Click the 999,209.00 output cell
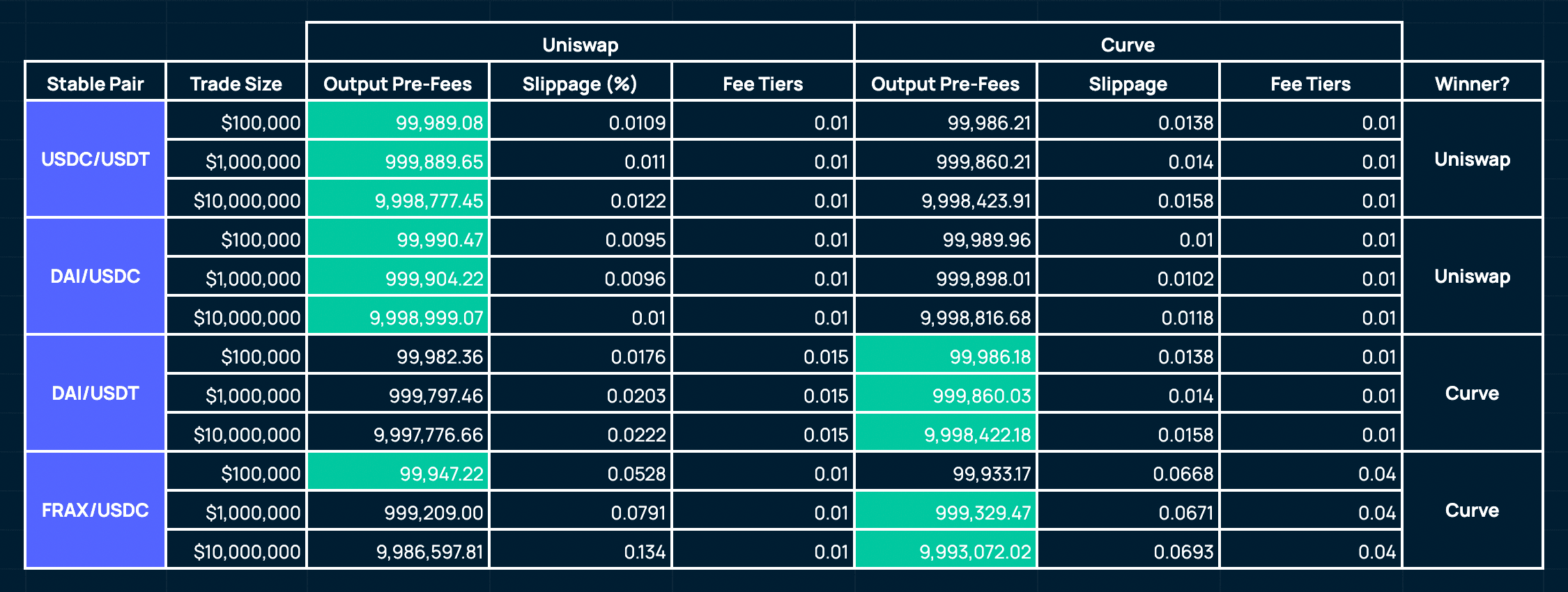The image size is (1568, 592). point(398,511)
